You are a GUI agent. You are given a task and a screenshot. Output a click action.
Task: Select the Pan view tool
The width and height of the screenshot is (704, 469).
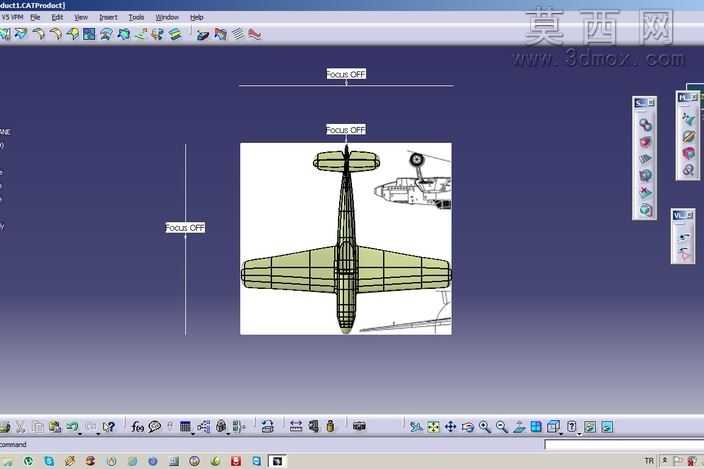click(x=450, y=426)
